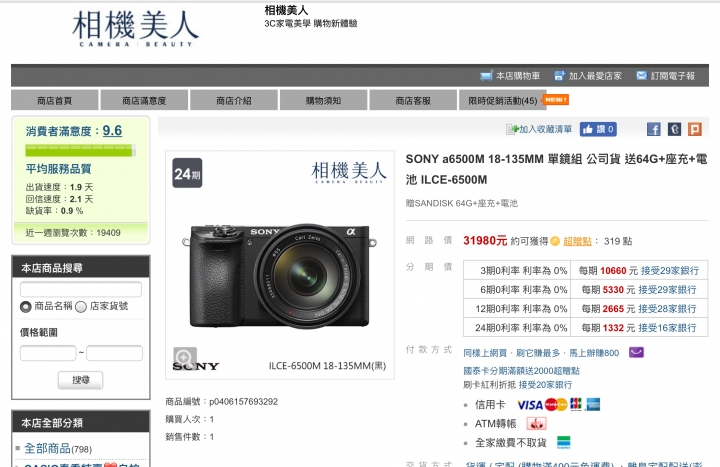Open 接受20家銀行 bonus offset link
This screenshot has width=720, height=467.
click(x=545, y=385)
